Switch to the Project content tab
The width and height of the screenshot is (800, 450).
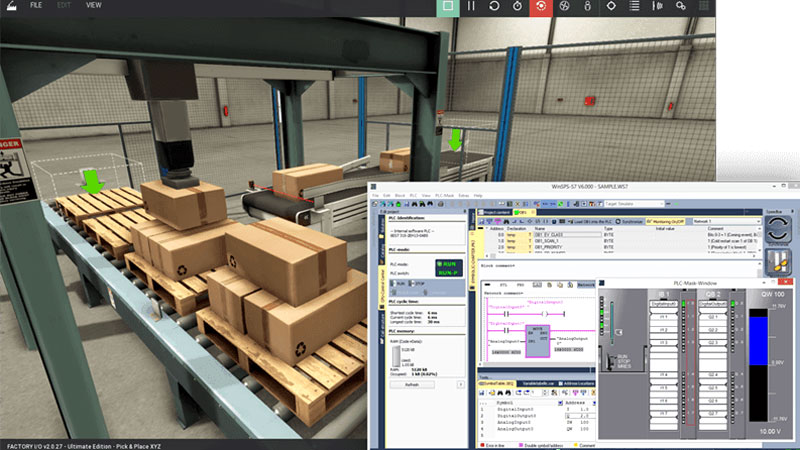[x=494, y=212]
